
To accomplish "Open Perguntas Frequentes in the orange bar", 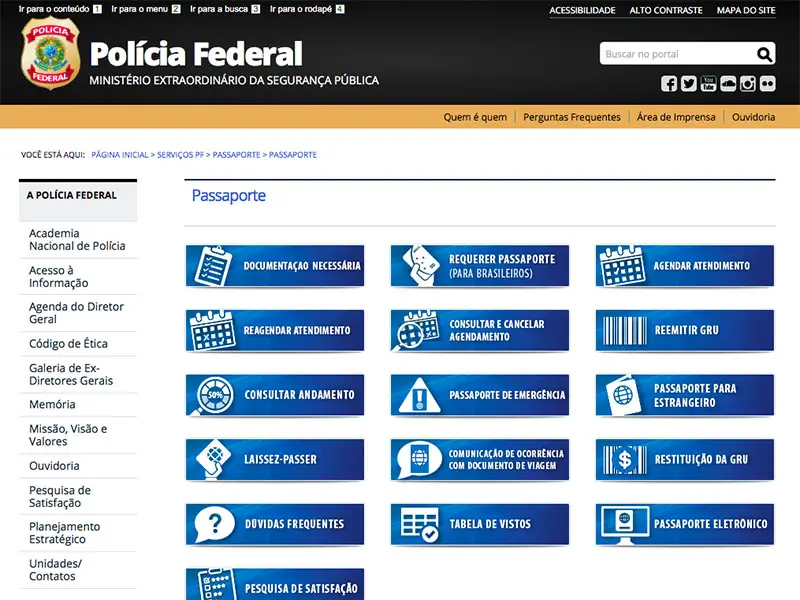I will tap(572, 117).
